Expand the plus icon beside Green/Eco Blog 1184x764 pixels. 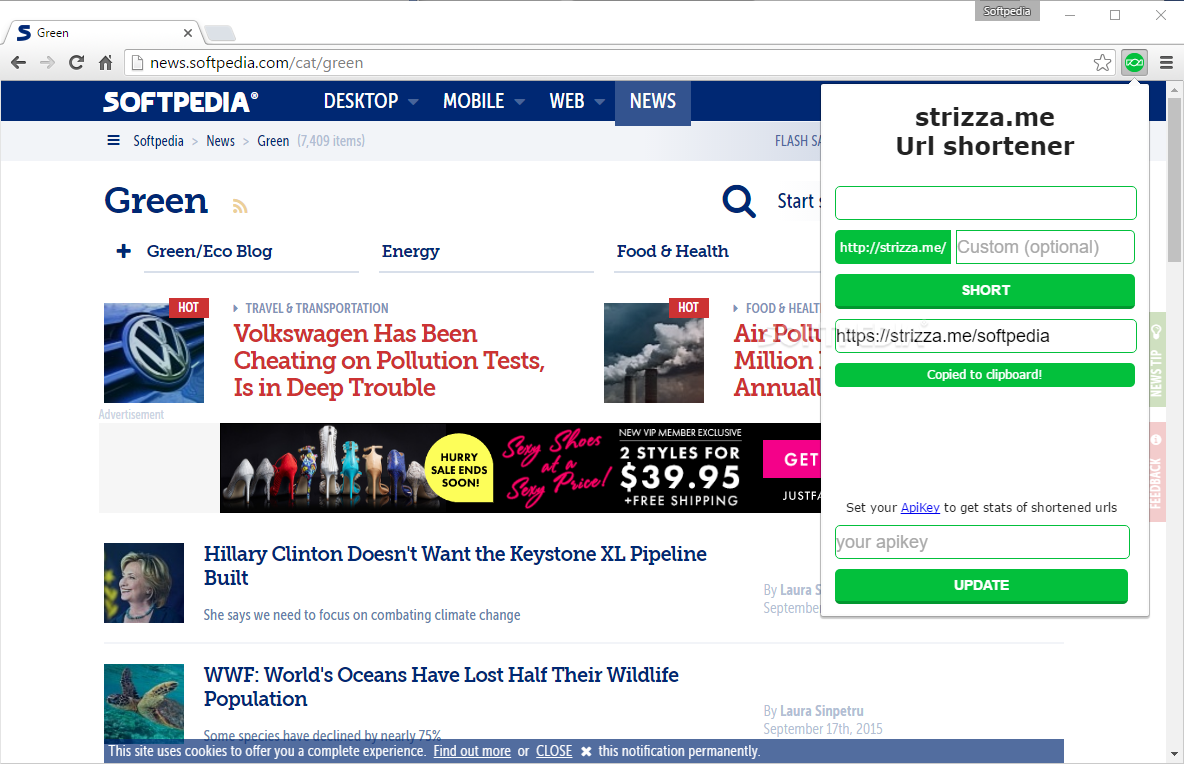[124, 251]
